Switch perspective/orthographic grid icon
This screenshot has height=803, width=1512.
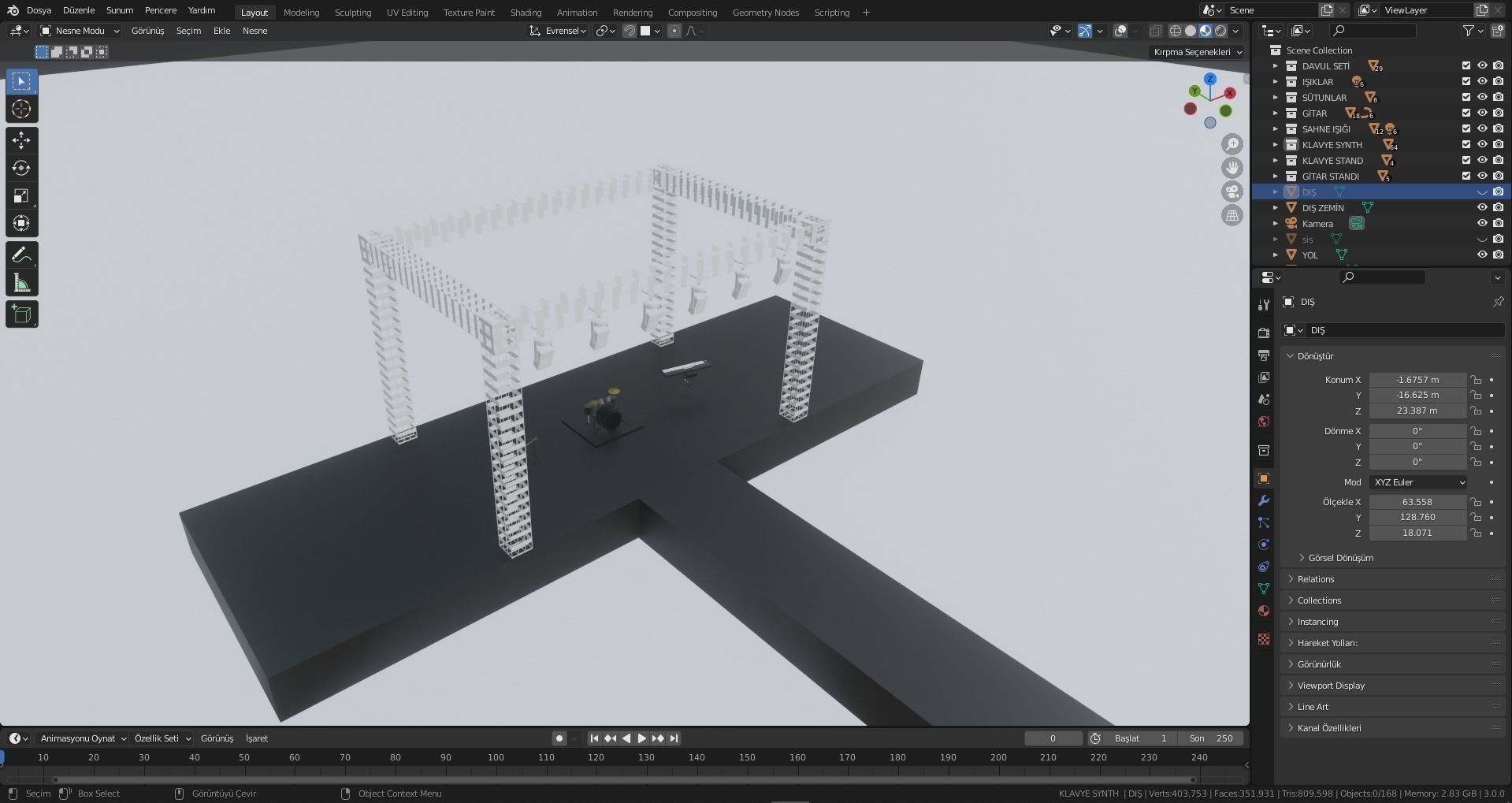click(1232, 215)
